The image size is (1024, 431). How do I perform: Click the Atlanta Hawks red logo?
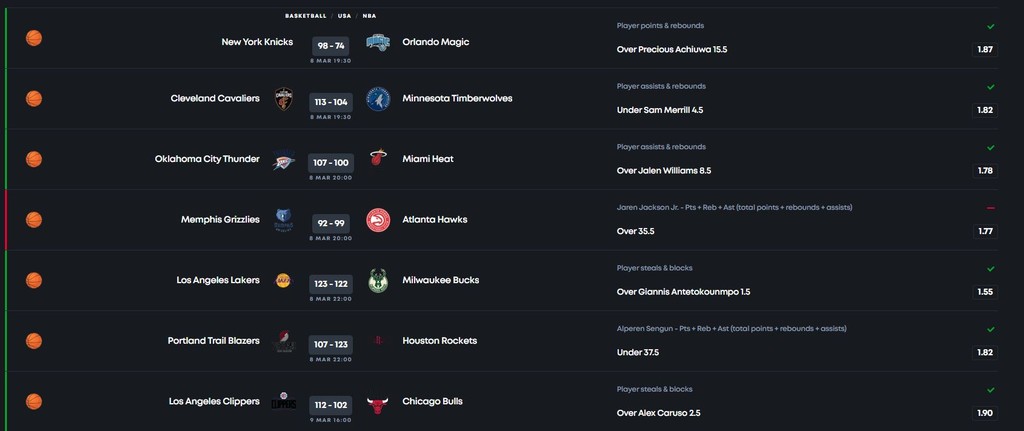tap(378, 220)
